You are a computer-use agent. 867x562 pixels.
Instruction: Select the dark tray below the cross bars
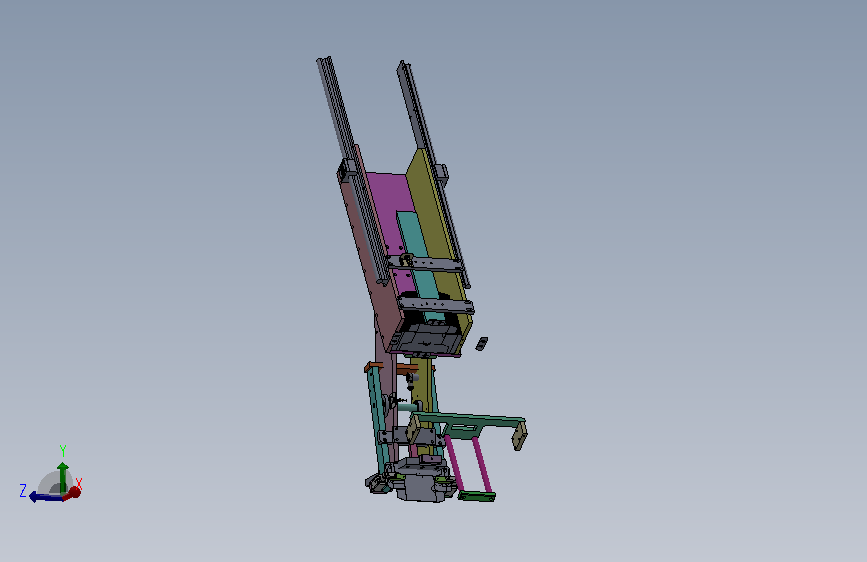[x=426, y=340]
